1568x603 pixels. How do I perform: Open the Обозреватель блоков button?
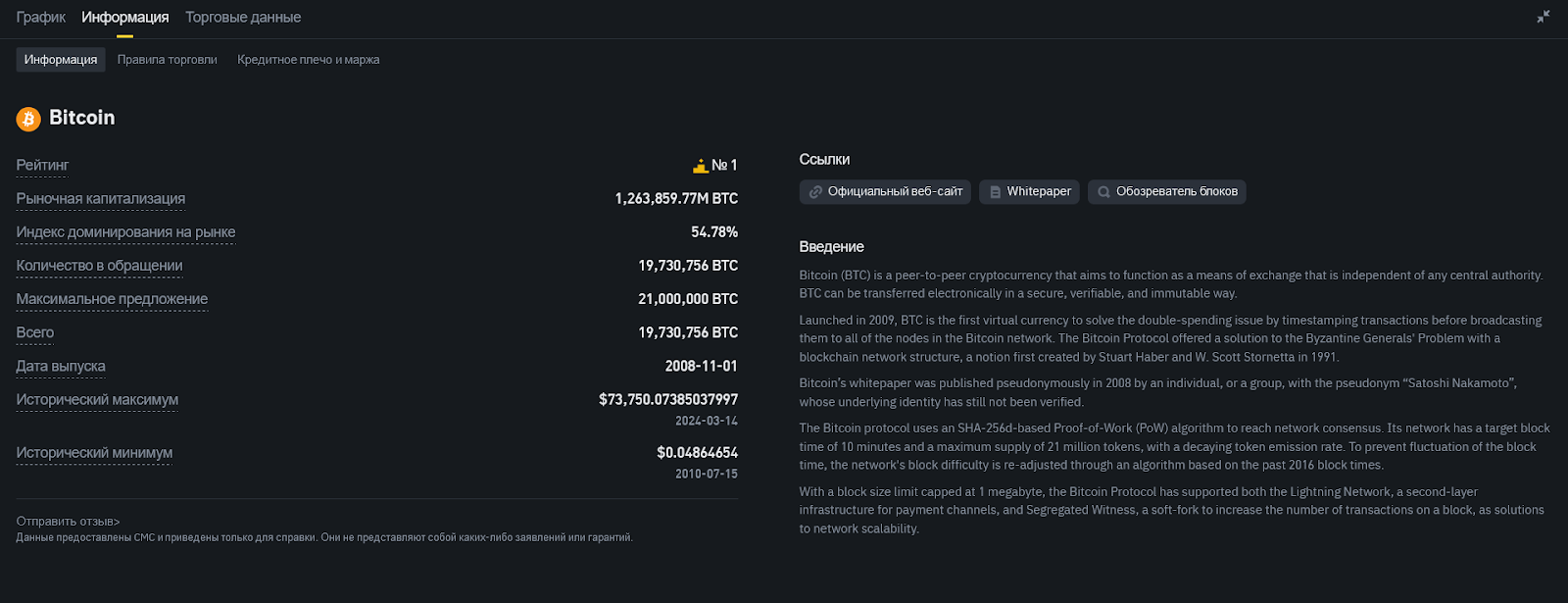[1167, 192]
